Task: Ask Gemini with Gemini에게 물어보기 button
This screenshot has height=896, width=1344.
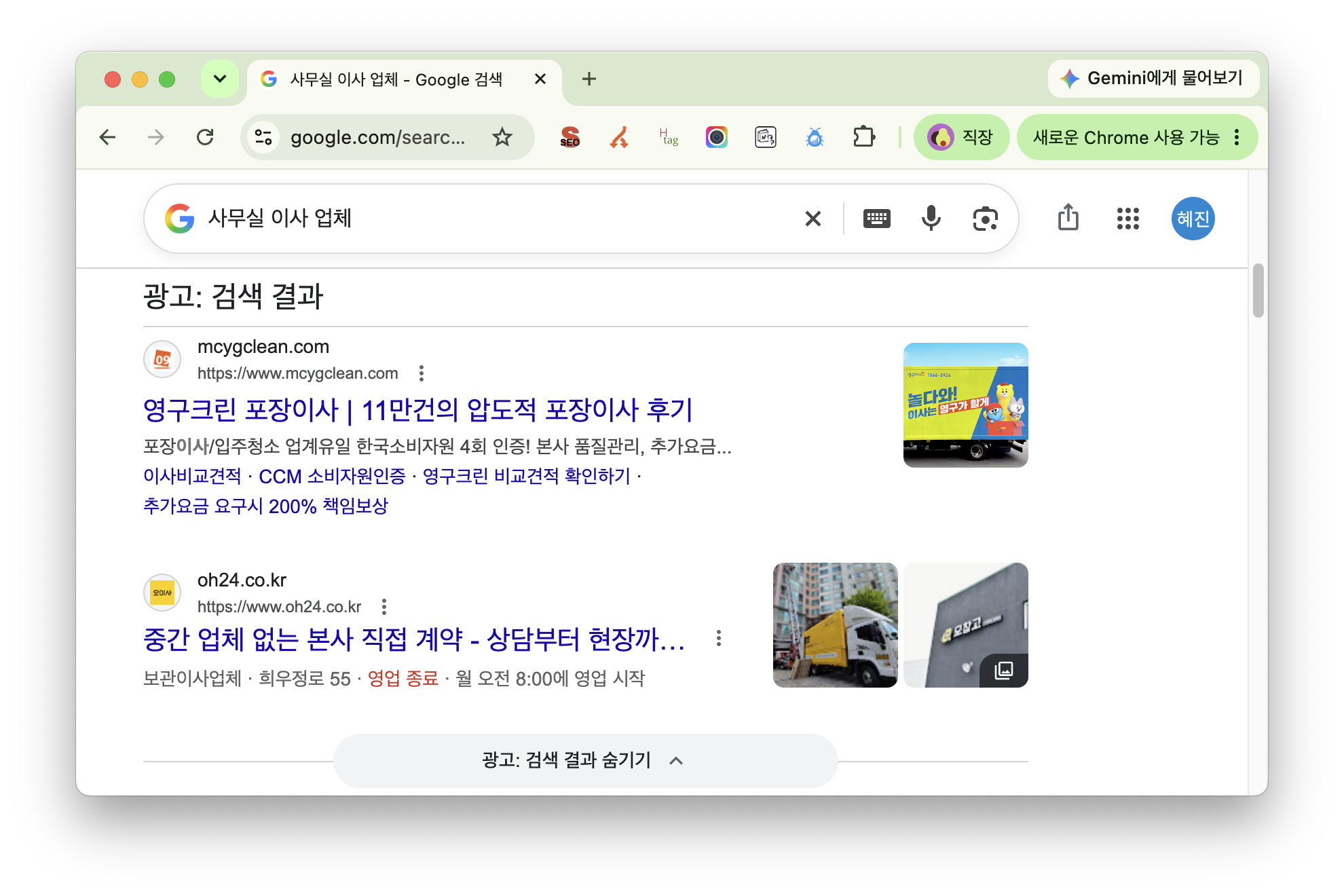Action: tap(1153, 78)
